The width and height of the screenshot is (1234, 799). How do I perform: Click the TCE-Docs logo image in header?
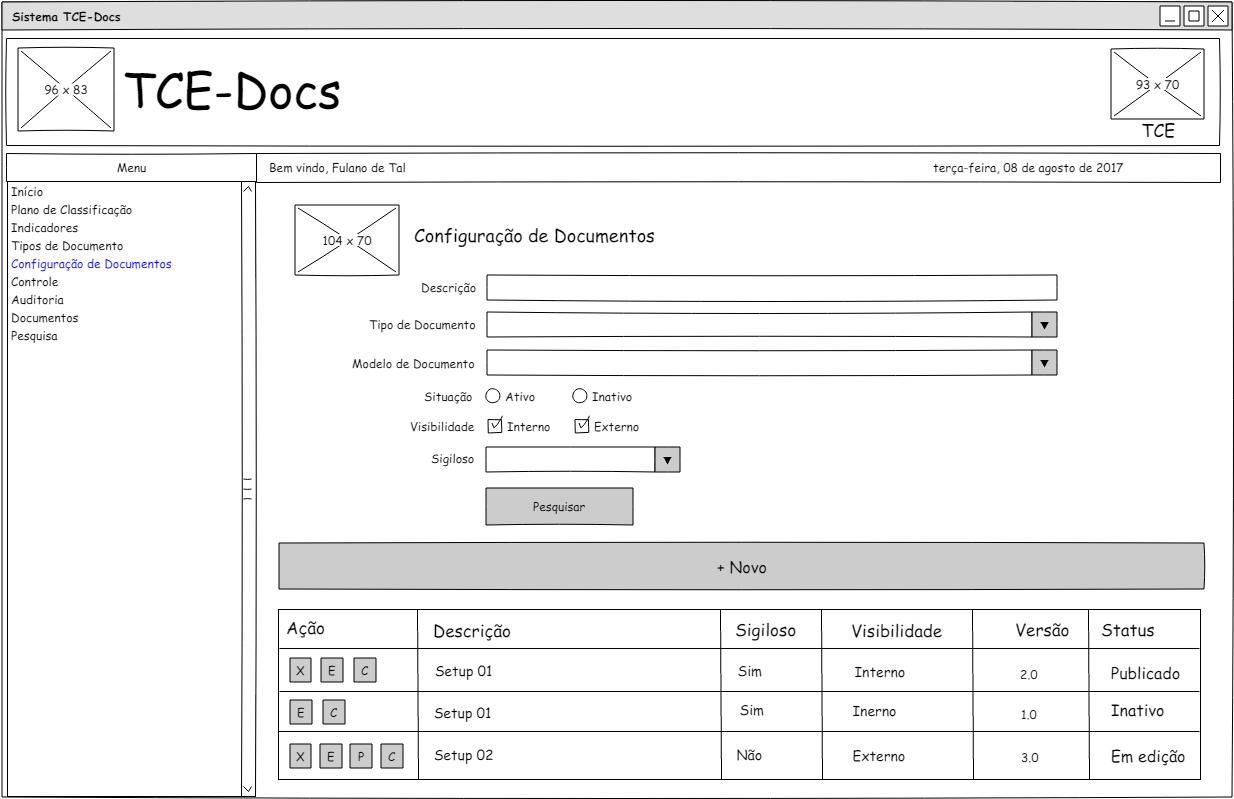point(66,89)
